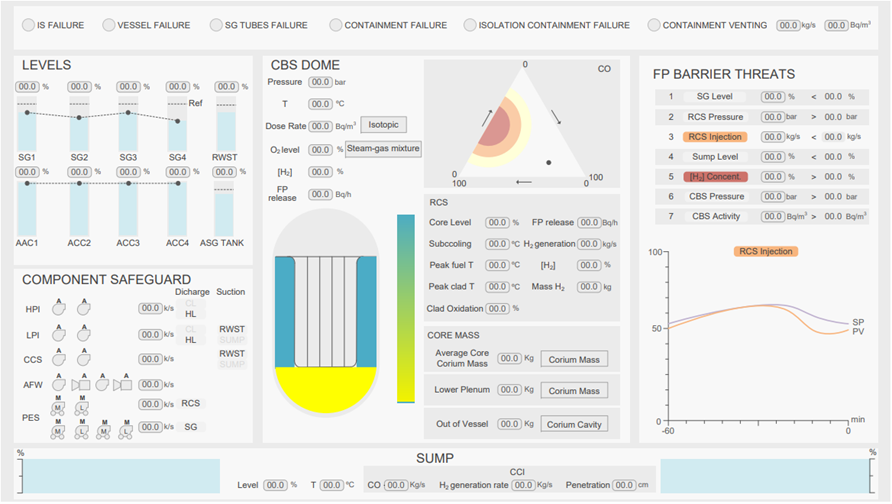The image size is (892, 504).
Task: Click the second PES RCS-row pump marked L
Action: pos(83,408)
